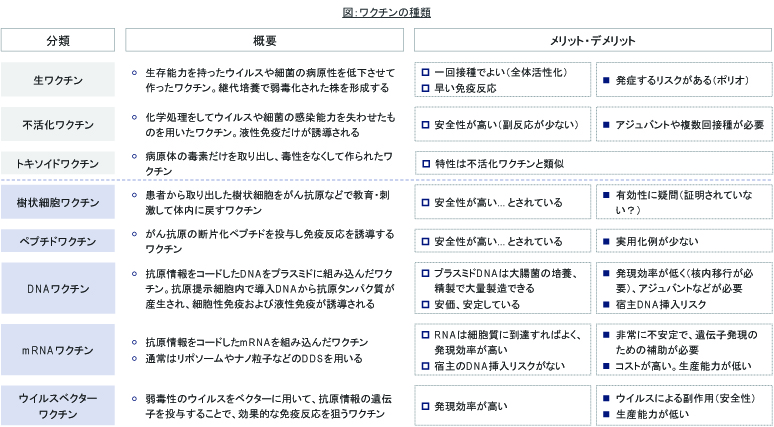774x427 pixels.
Task: Click filled square beside 実用化例が少ない
Action: [606, 241]
